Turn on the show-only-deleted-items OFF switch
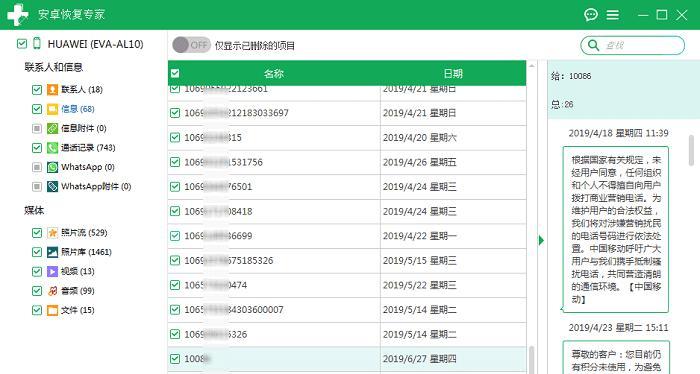Viewport: 700px width, 374px height. click(x=191, y=45)
